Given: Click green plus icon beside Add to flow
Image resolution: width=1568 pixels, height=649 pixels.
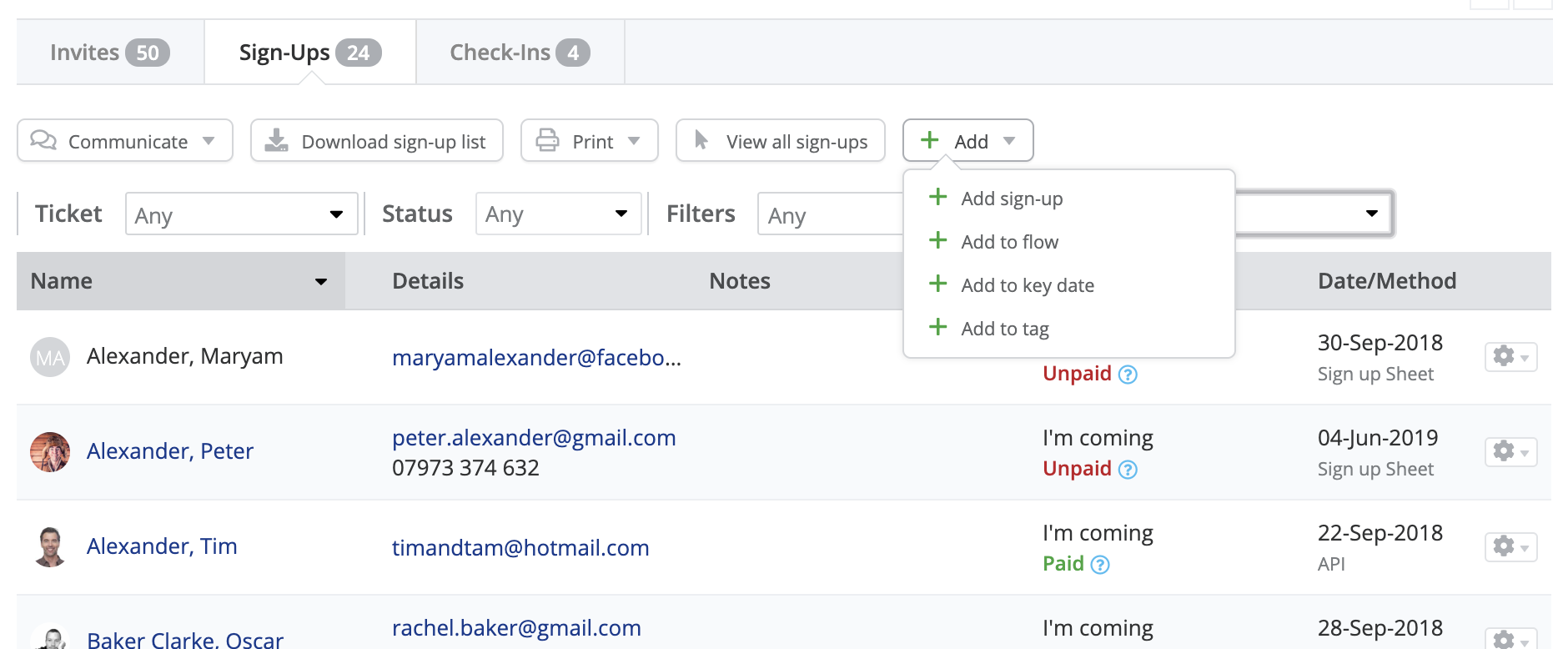Looking at the screenshot, I should (938, 240).
